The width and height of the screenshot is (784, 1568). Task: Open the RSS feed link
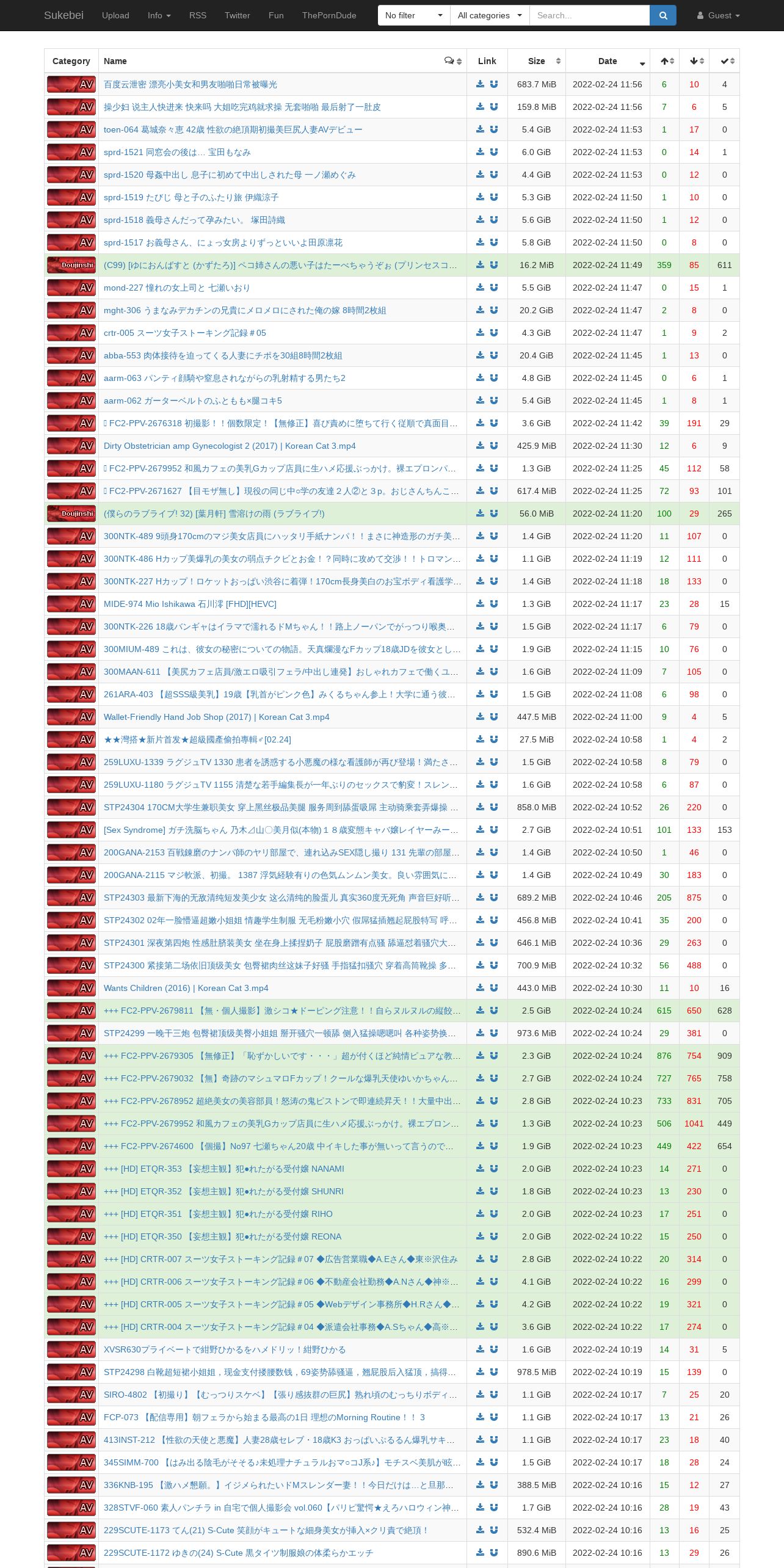click(x=198, y=15)
